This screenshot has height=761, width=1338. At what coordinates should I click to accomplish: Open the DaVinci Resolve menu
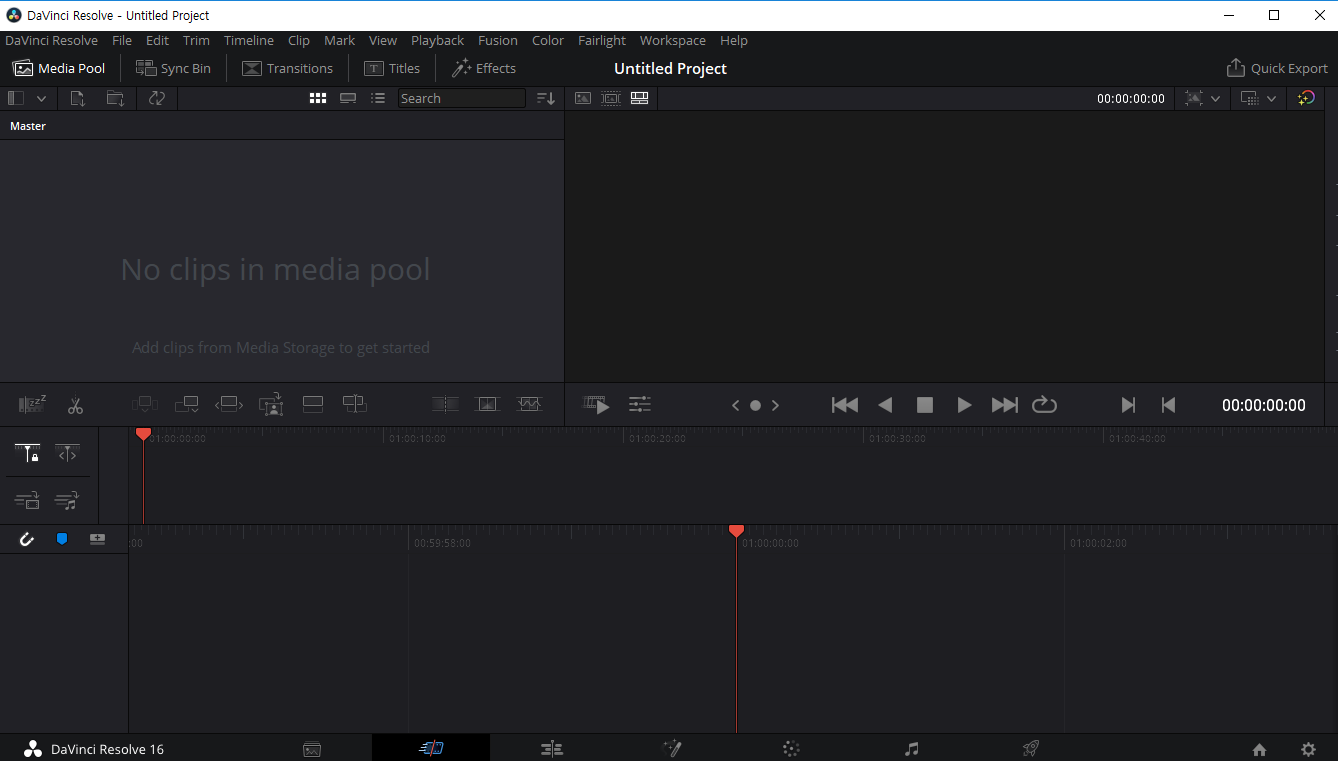(52, 41)
